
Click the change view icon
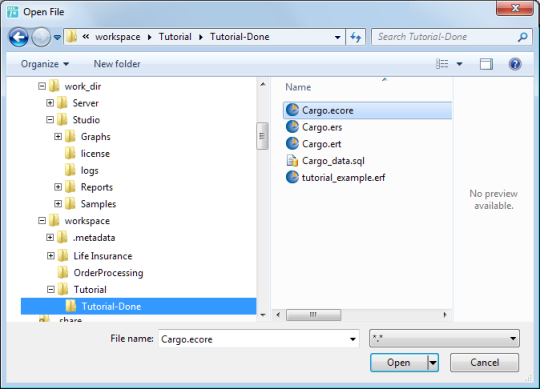442,64
